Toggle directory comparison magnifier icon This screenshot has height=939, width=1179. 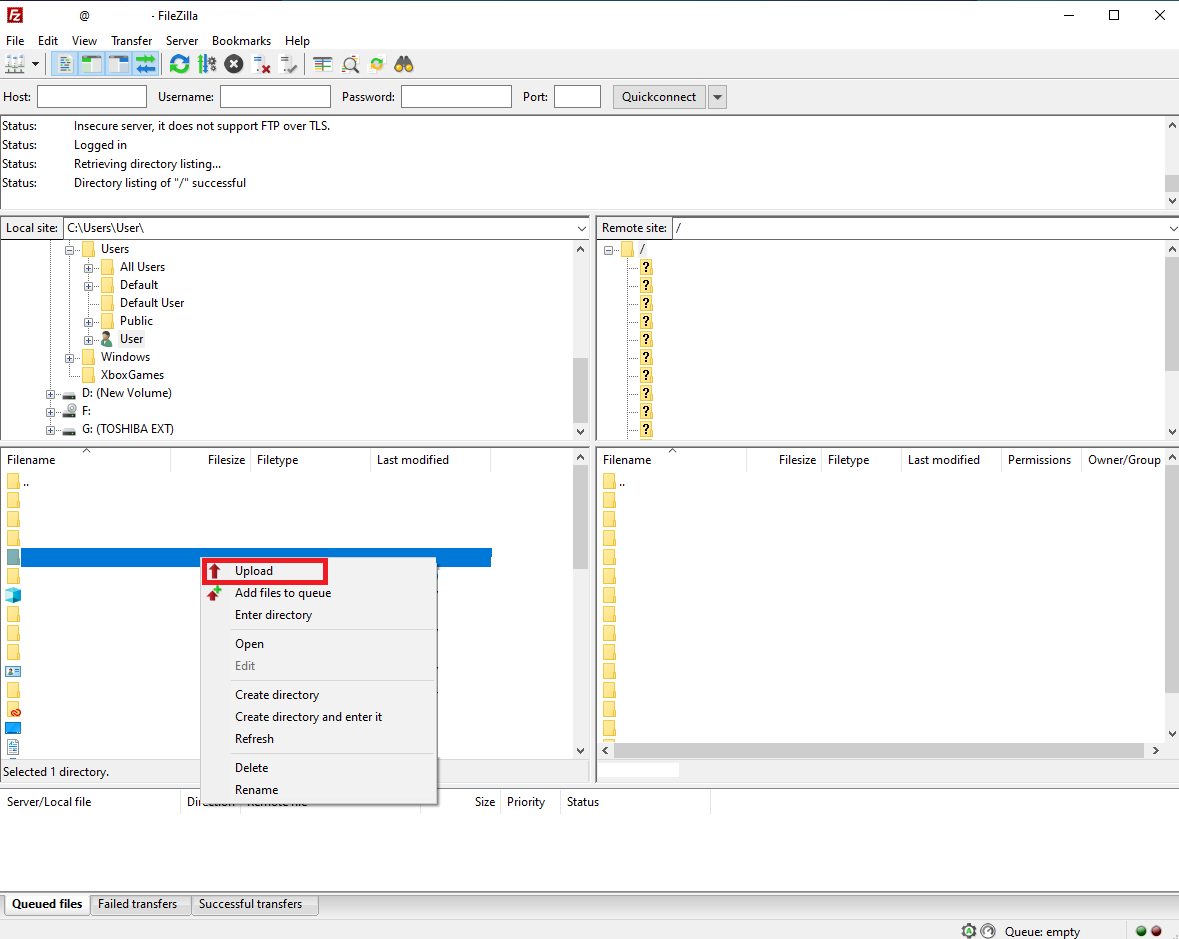pos(350,65)
